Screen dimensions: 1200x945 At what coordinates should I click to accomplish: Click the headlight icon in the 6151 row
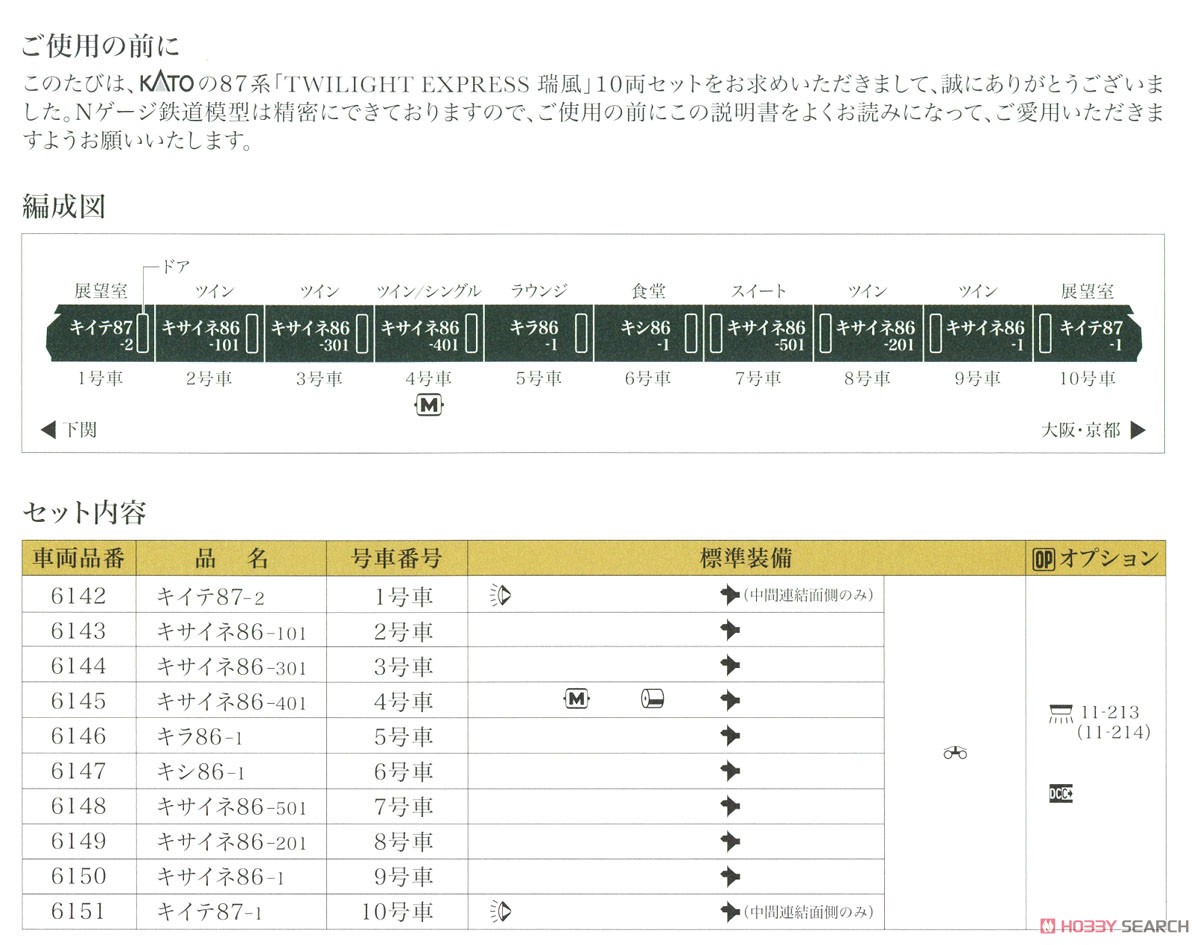pos(500,911)
